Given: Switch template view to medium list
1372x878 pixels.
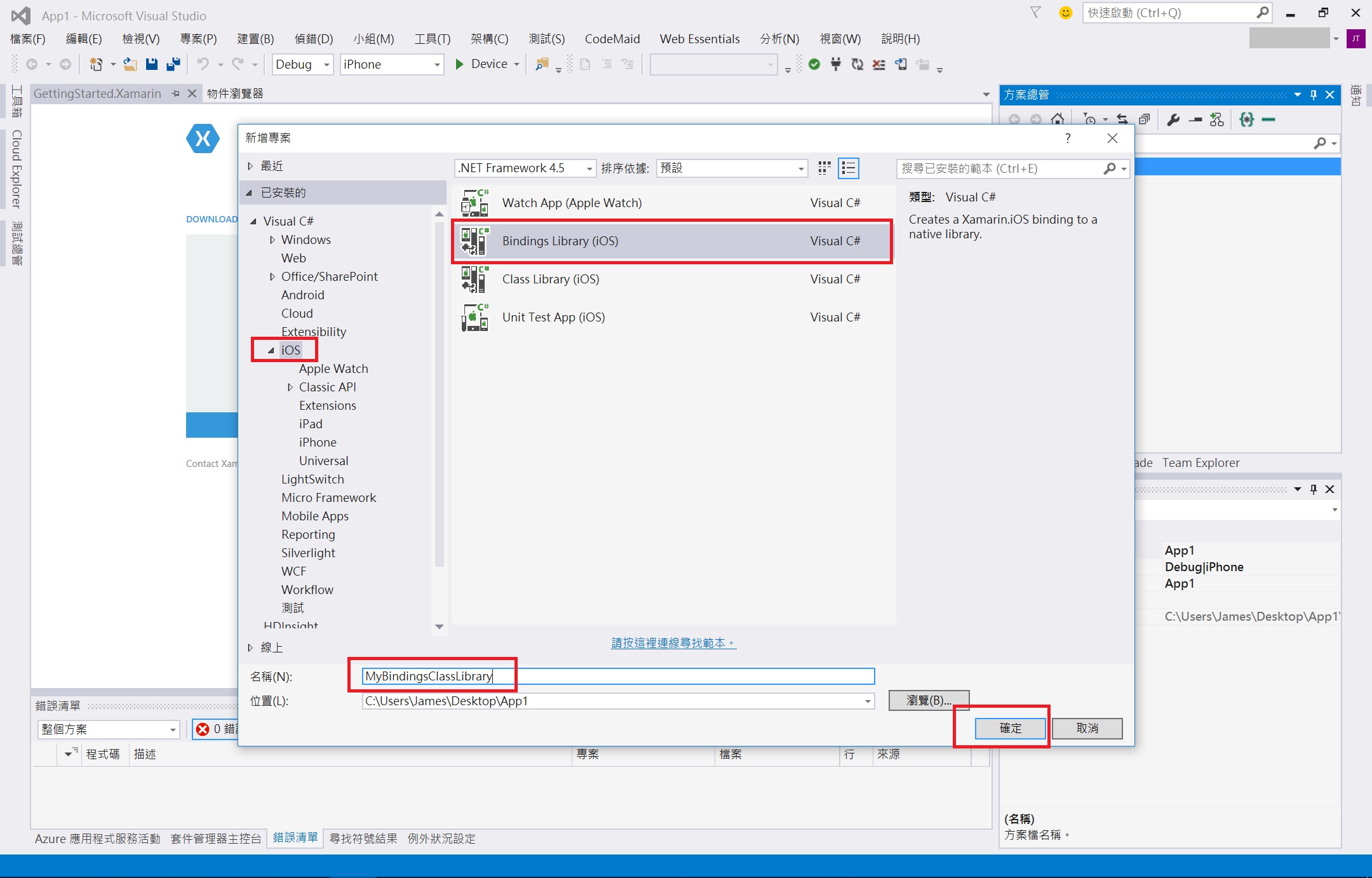Looking at the screenshot, I should [849, 168].
